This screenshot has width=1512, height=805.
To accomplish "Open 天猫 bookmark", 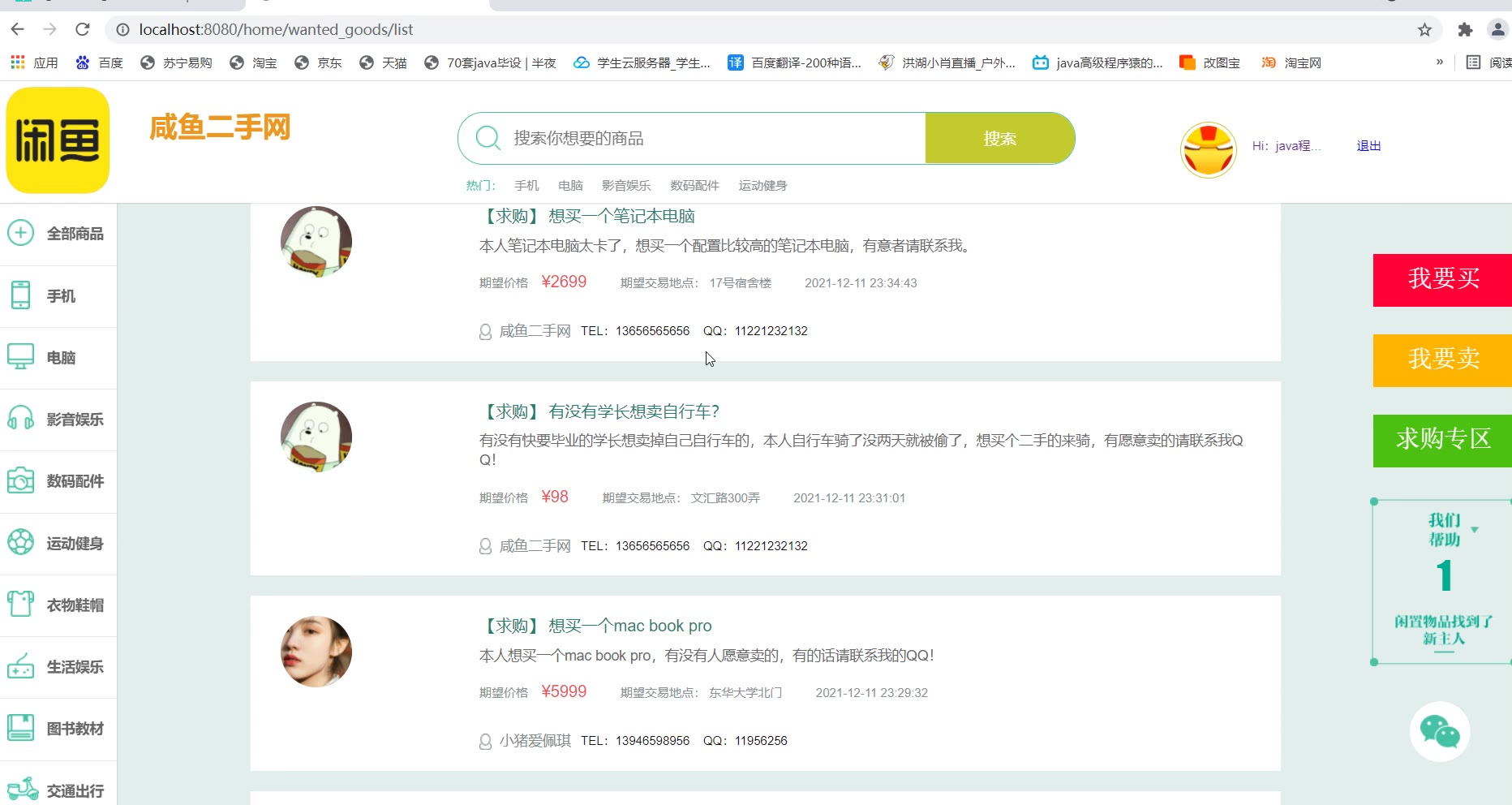I will coord(383,62).
